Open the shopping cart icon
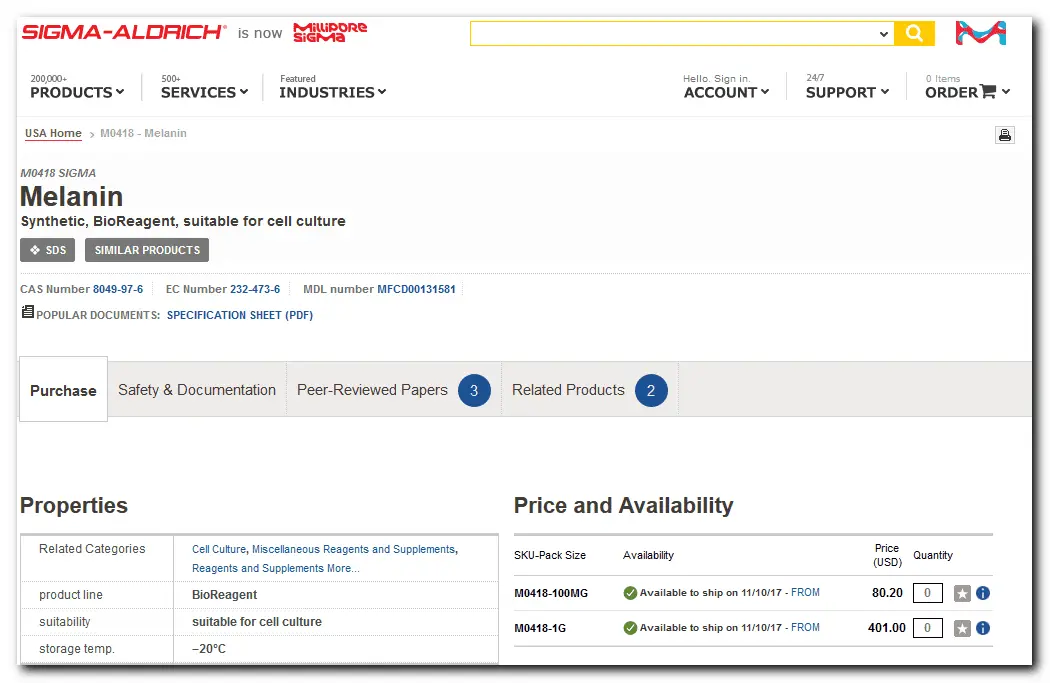The image size is (1050, 683). pyautogui.click(x=988, y=92)
